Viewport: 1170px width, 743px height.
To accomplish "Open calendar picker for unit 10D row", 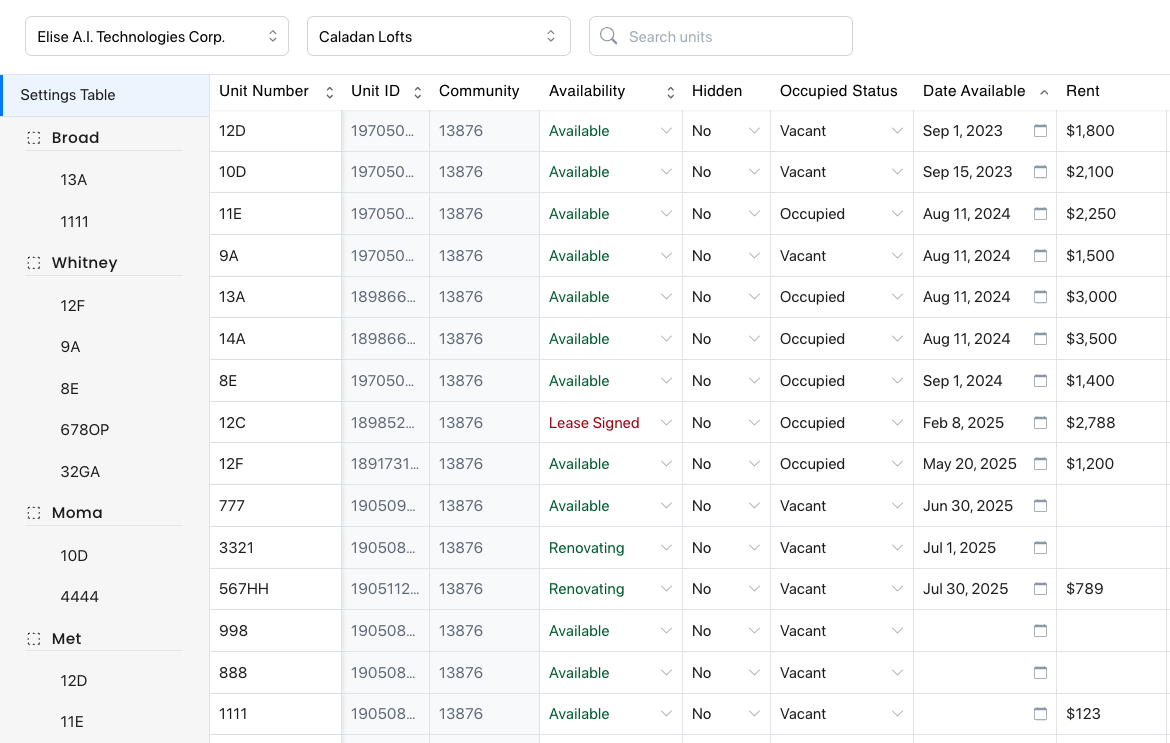I will (x=1040, y=172).
